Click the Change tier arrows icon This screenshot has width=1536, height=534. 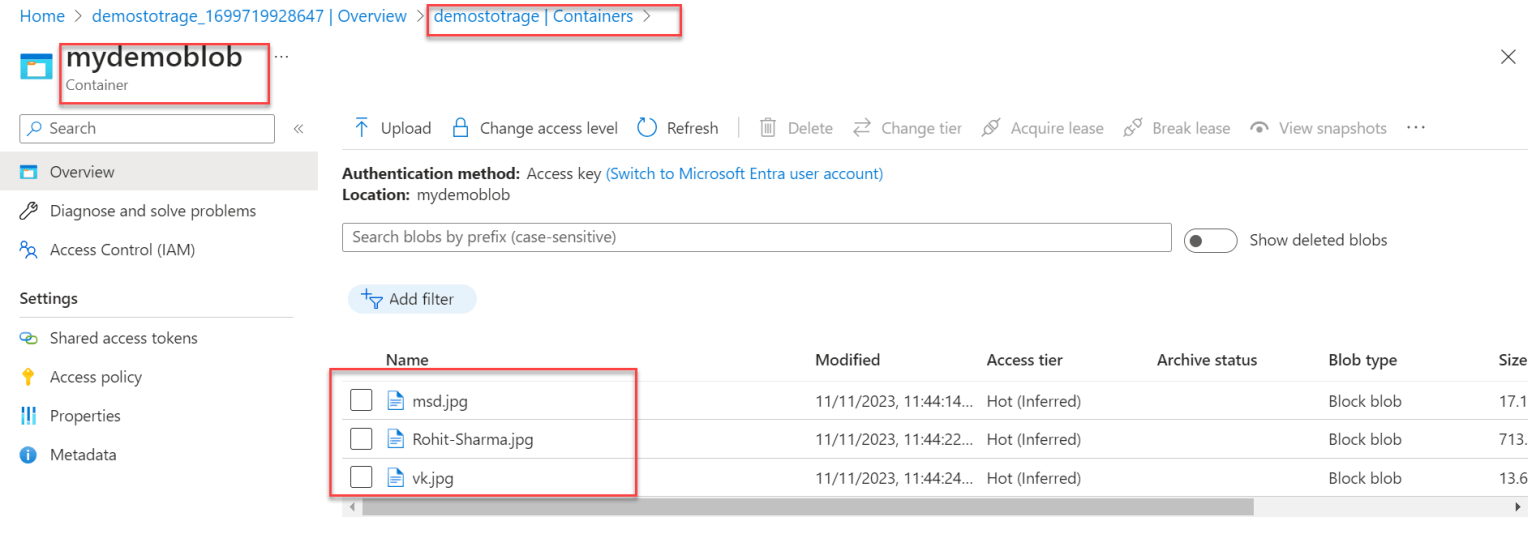(x=862, y=128)
